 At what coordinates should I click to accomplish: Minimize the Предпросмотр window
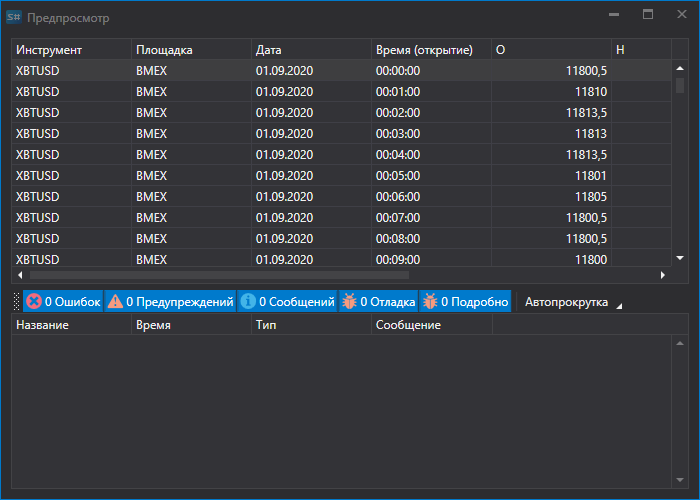click(614, 14)
